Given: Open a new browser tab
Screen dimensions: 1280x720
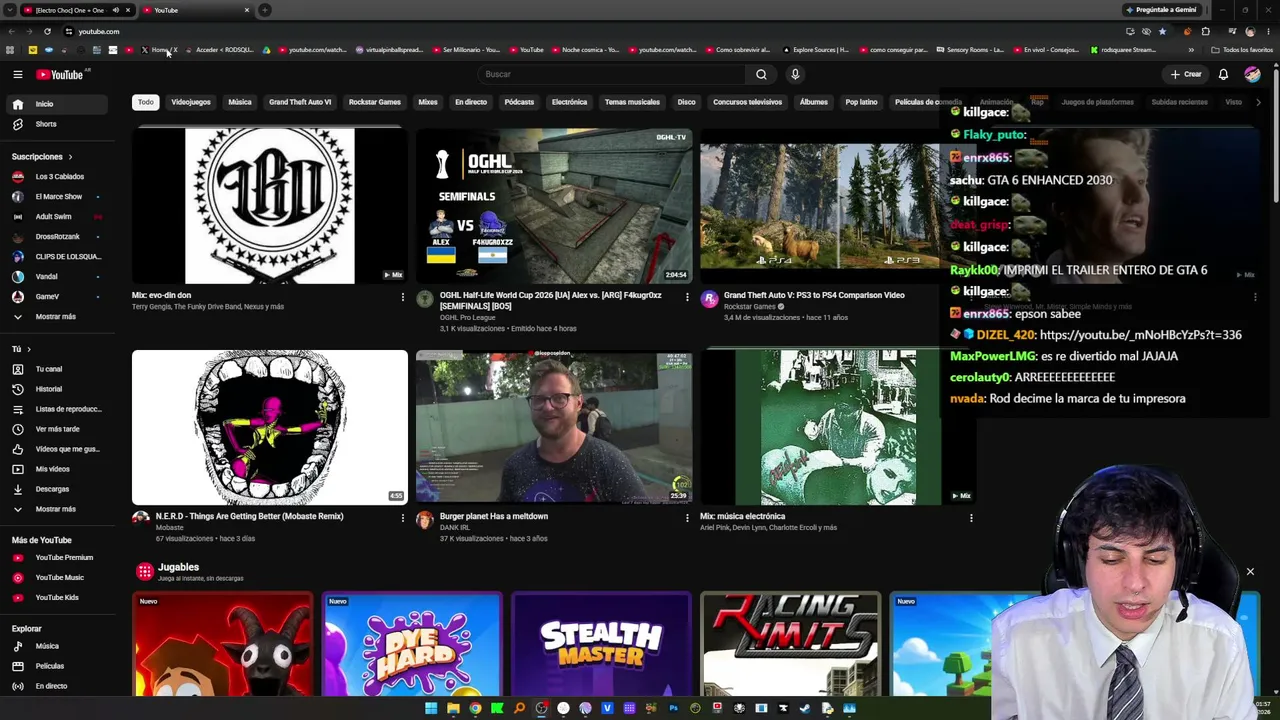Looking at the screenshot, I should [265, 10].
